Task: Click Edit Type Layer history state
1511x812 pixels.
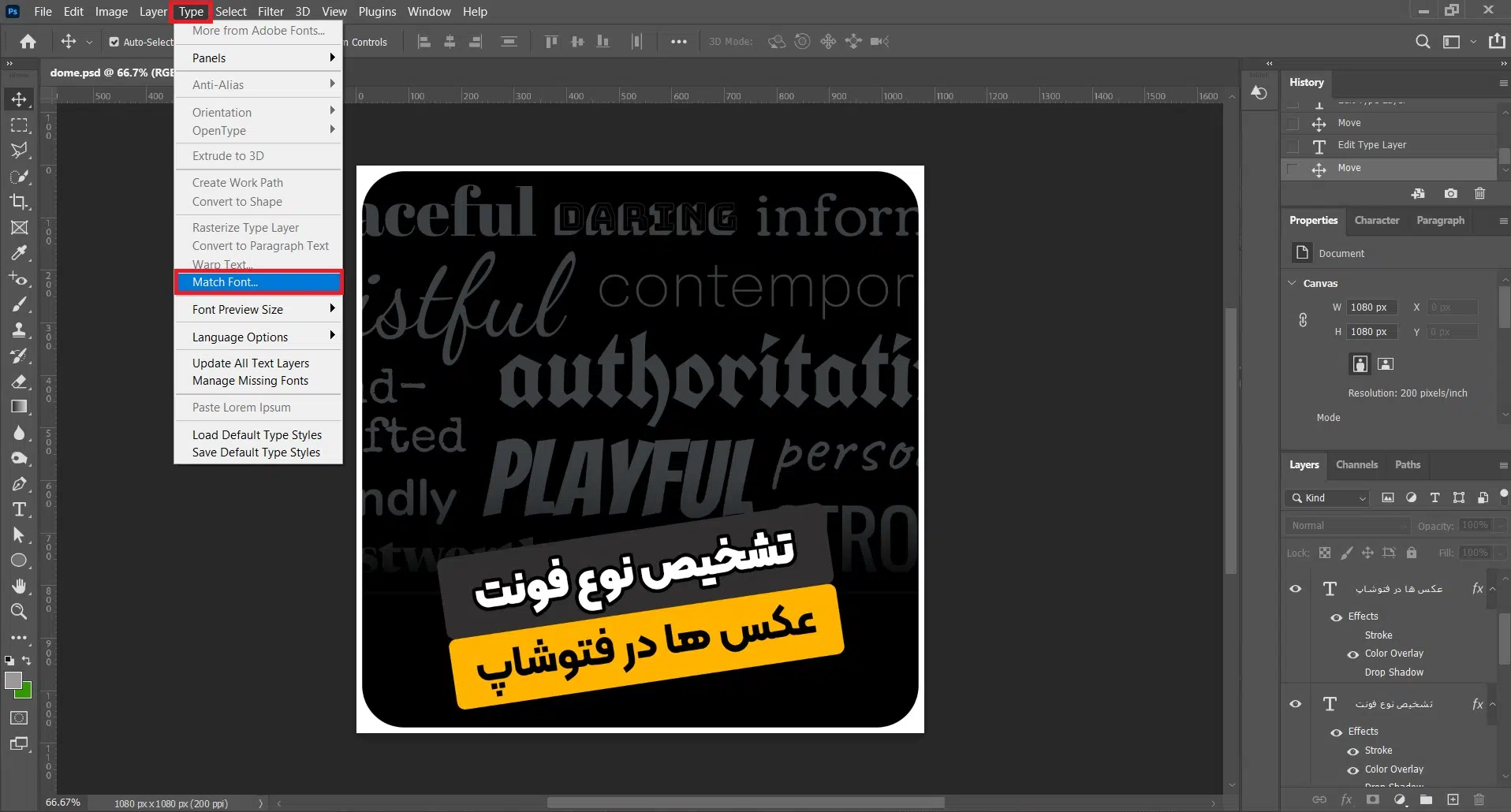Action: pyautogui.click(x=1371, y=145)
